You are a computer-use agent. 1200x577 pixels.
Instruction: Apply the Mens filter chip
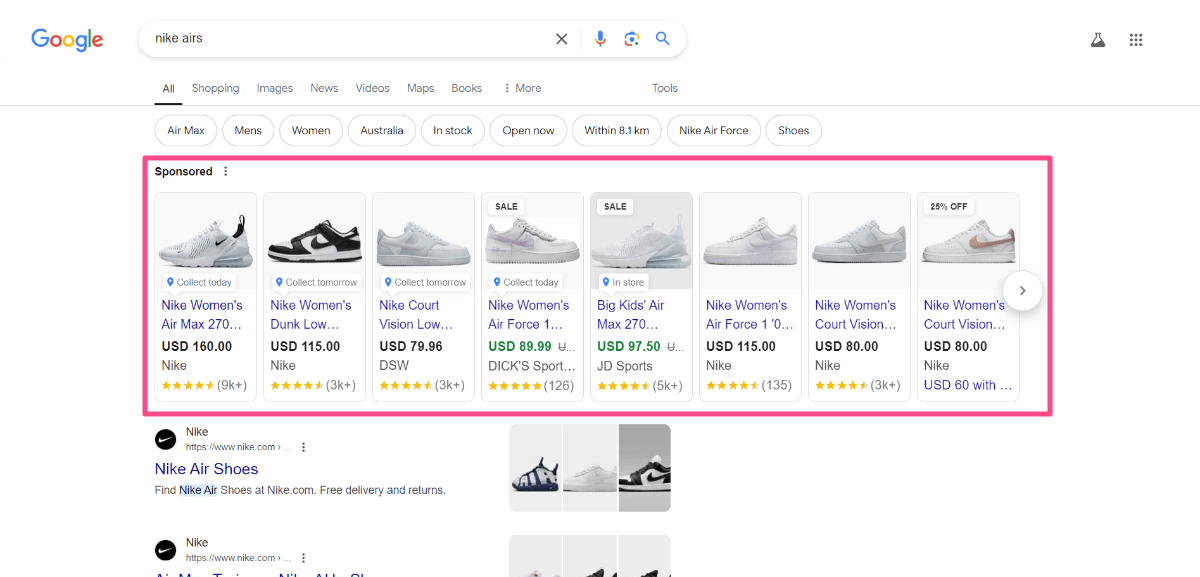tap(248, 130)
